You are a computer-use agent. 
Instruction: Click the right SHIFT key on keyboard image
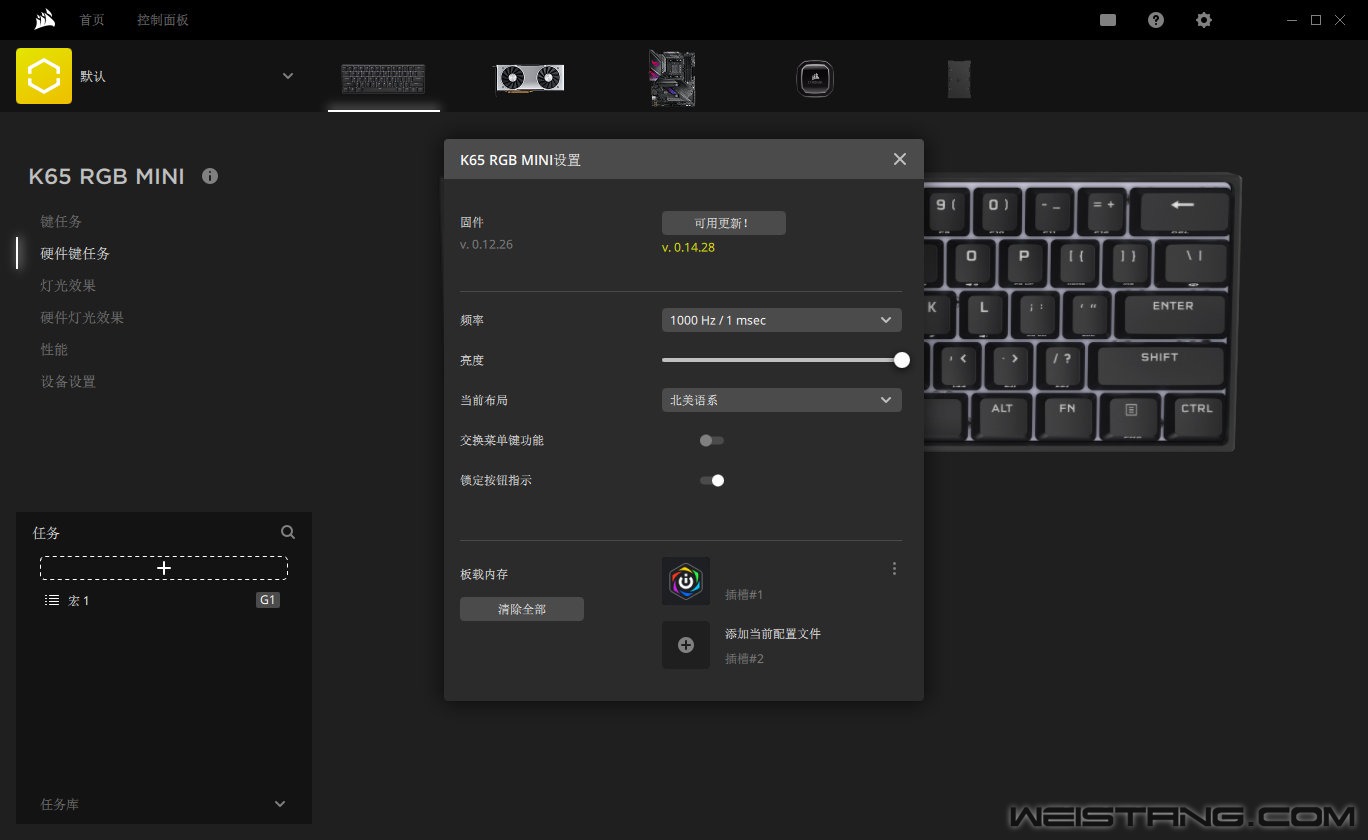(x=1159, y=364)
